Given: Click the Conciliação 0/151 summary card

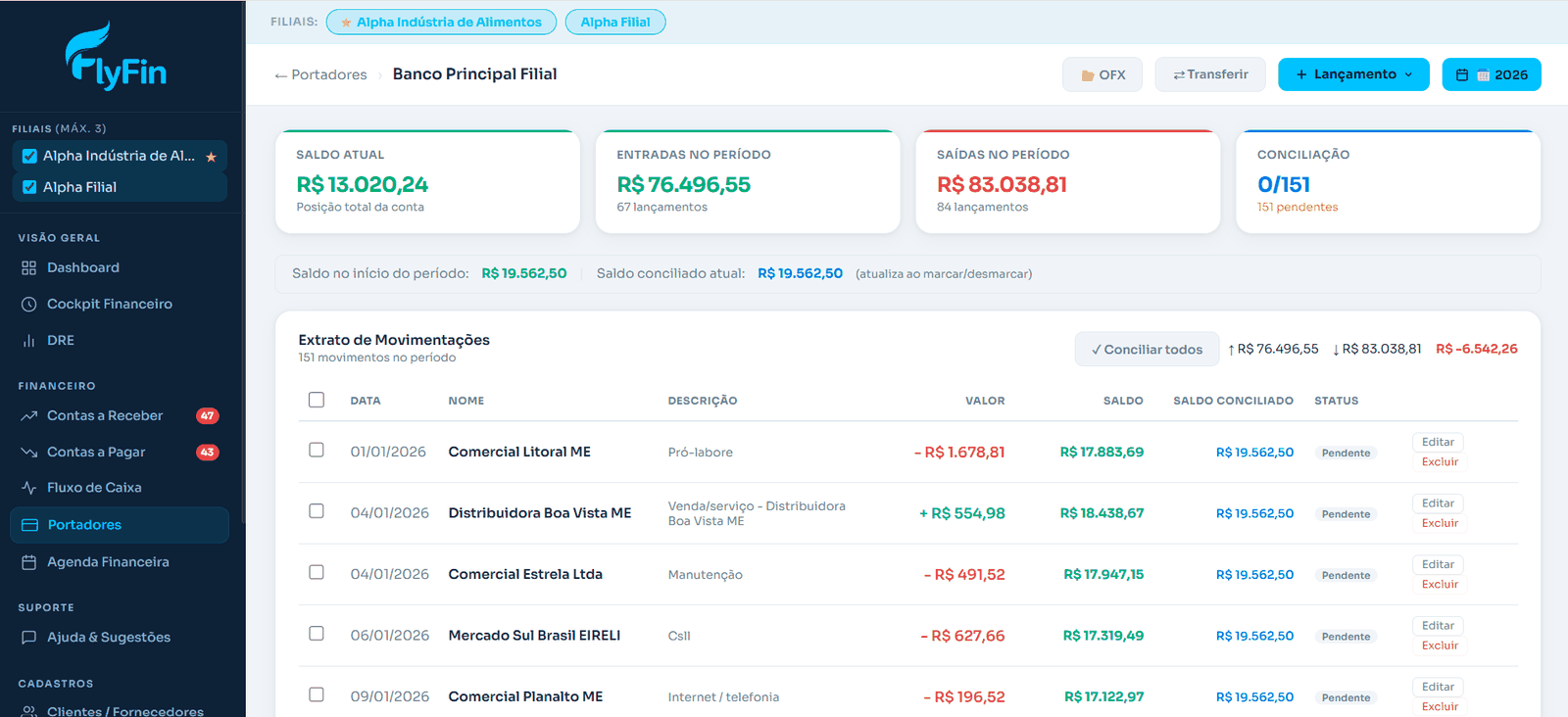Looking at the screenshot, I should tap(1388, 181).
